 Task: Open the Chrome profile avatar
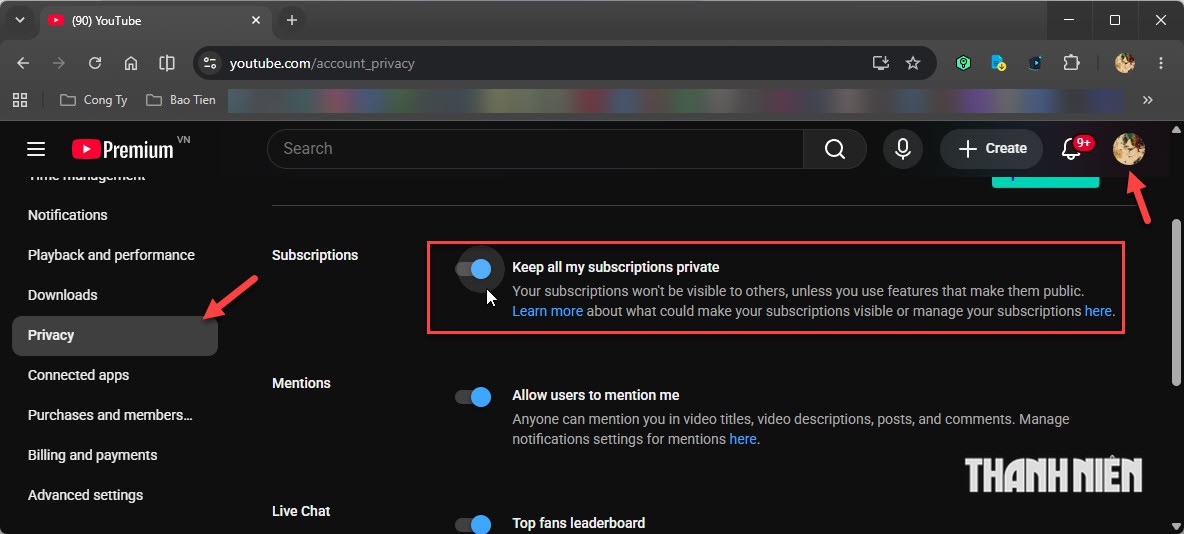pos(1125,63)
